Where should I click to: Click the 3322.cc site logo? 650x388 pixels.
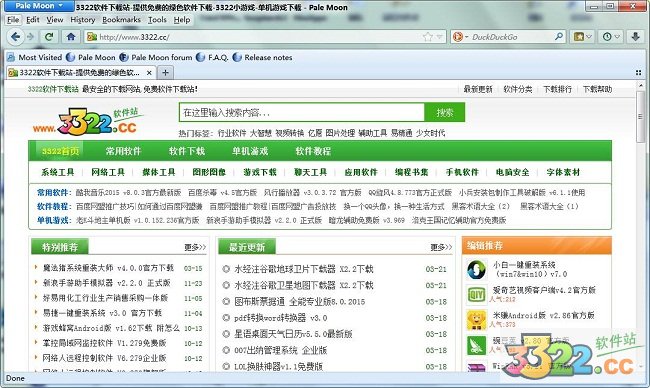point(88,121)
